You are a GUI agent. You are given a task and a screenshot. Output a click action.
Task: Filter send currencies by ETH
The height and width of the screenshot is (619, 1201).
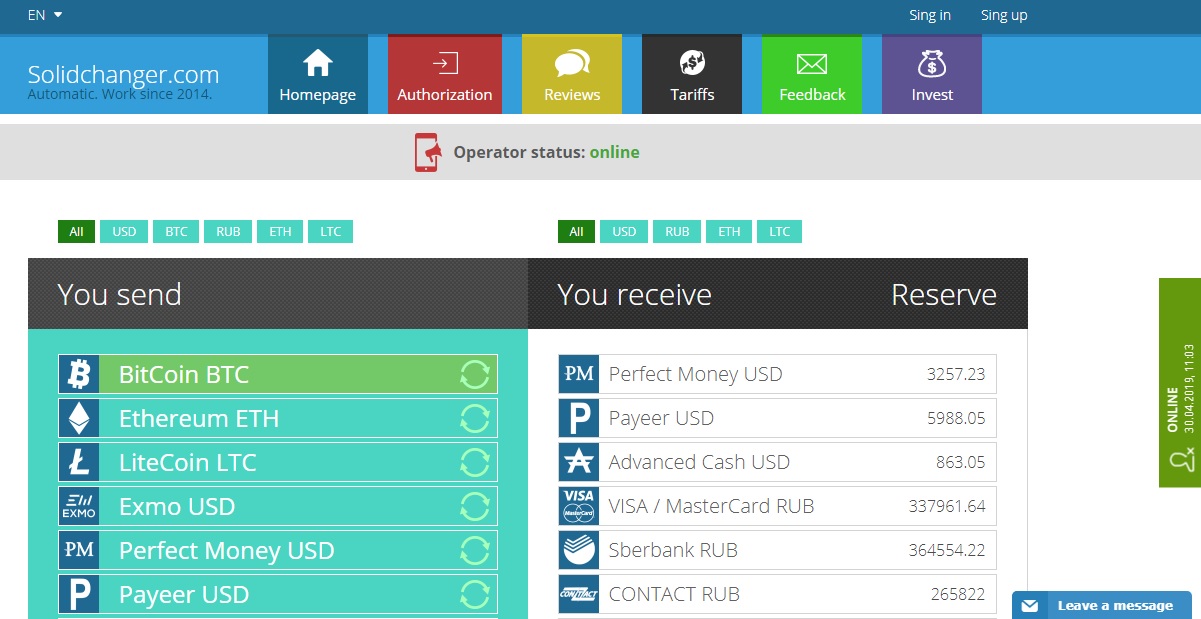click(x=280, y=232)
